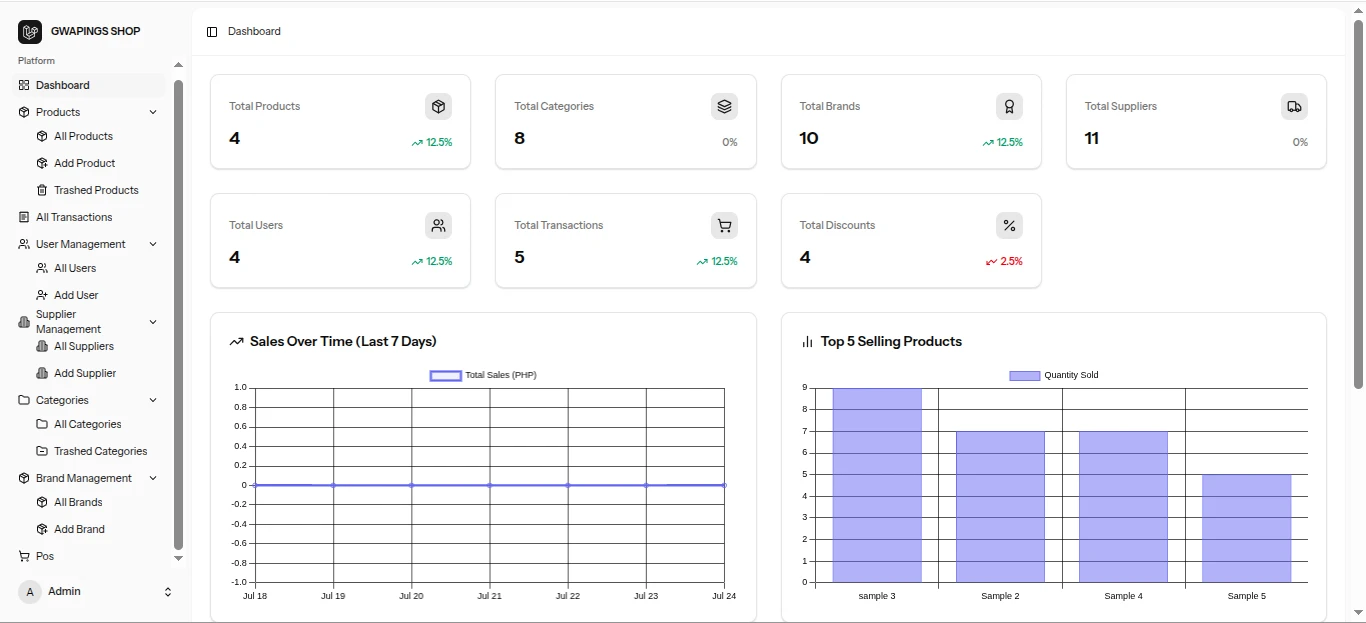This screenshot has width=1366, height=623.
Task: Toggle Total Sales (PHP) legend in line chart
Action: point(484,376)
